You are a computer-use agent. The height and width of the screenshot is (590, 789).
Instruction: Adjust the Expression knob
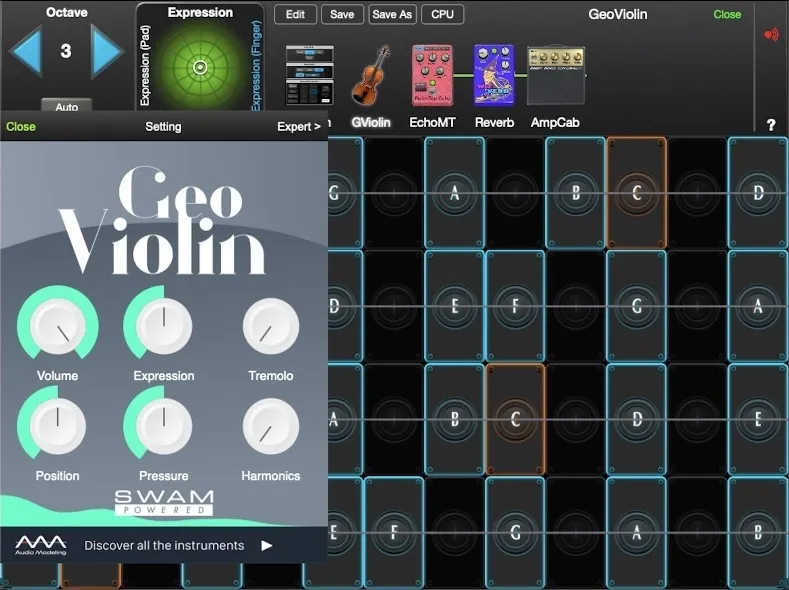point(164,326)
